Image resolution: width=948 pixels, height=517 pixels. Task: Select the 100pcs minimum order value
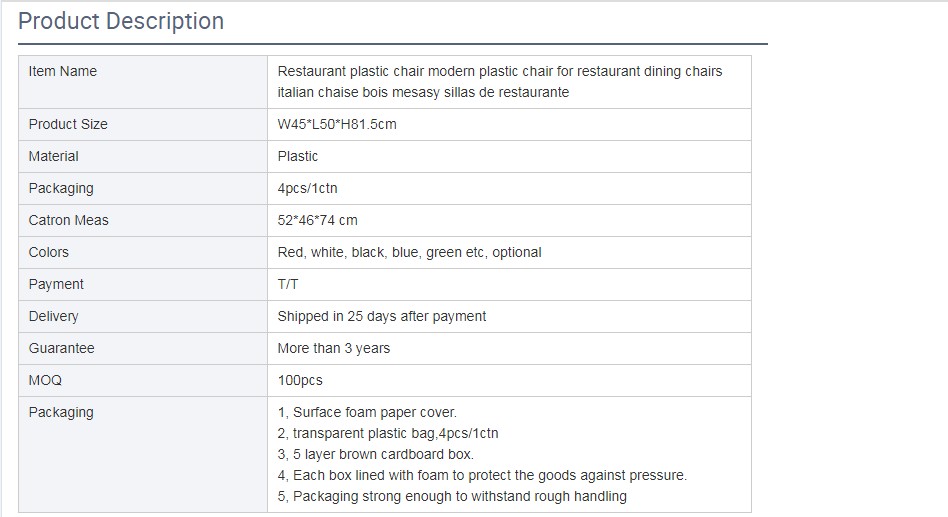(x=300, y=380)
